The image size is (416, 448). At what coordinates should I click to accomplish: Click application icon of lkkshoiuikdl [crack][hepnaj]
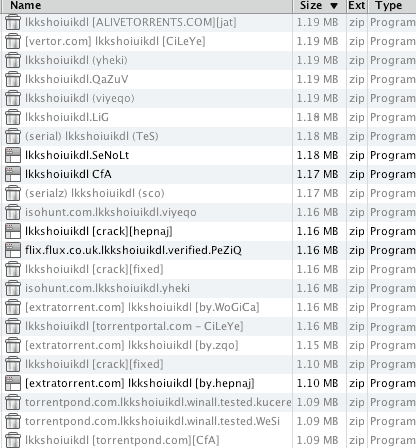pyautogui.click(x=13, y=231)
